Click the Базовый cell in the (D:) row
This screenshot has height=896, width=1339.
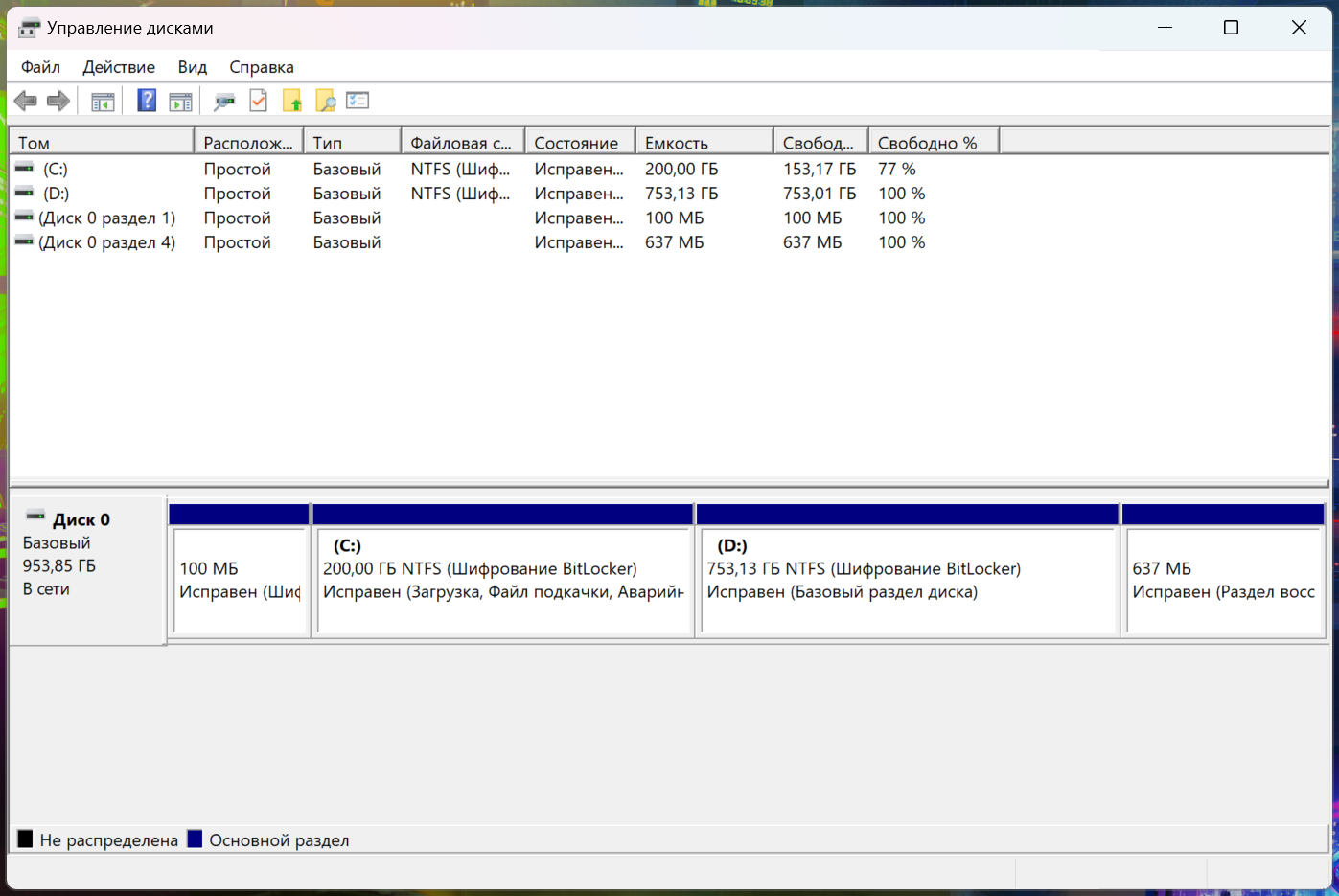(347, 194)
